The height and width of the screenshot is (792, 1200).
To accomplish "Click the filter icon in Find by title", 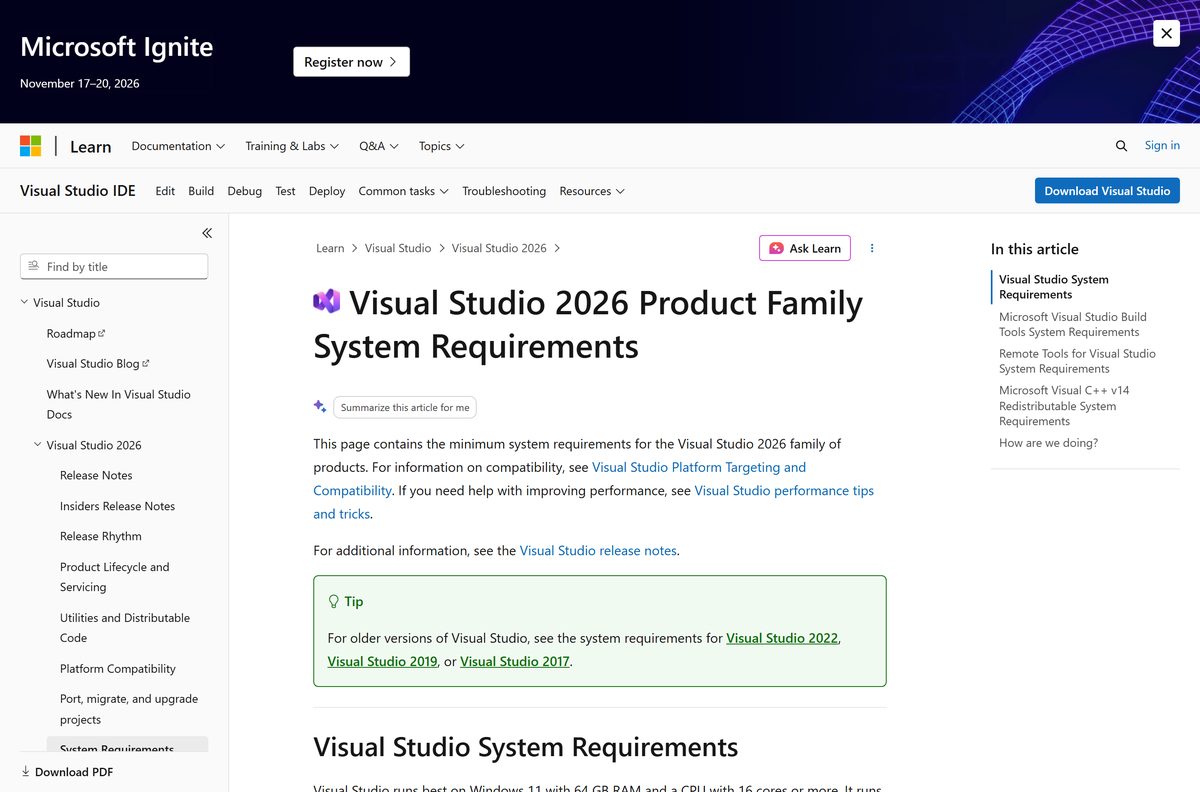I will (34, 266).
